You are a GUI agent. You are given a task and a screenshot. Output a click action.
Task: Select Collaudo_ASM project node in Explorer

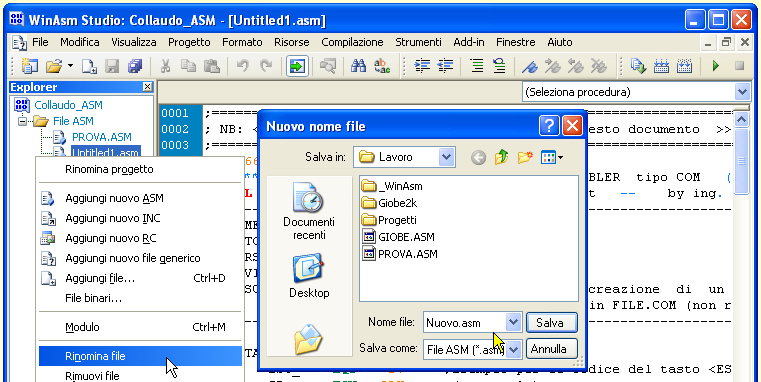(68, 105)
